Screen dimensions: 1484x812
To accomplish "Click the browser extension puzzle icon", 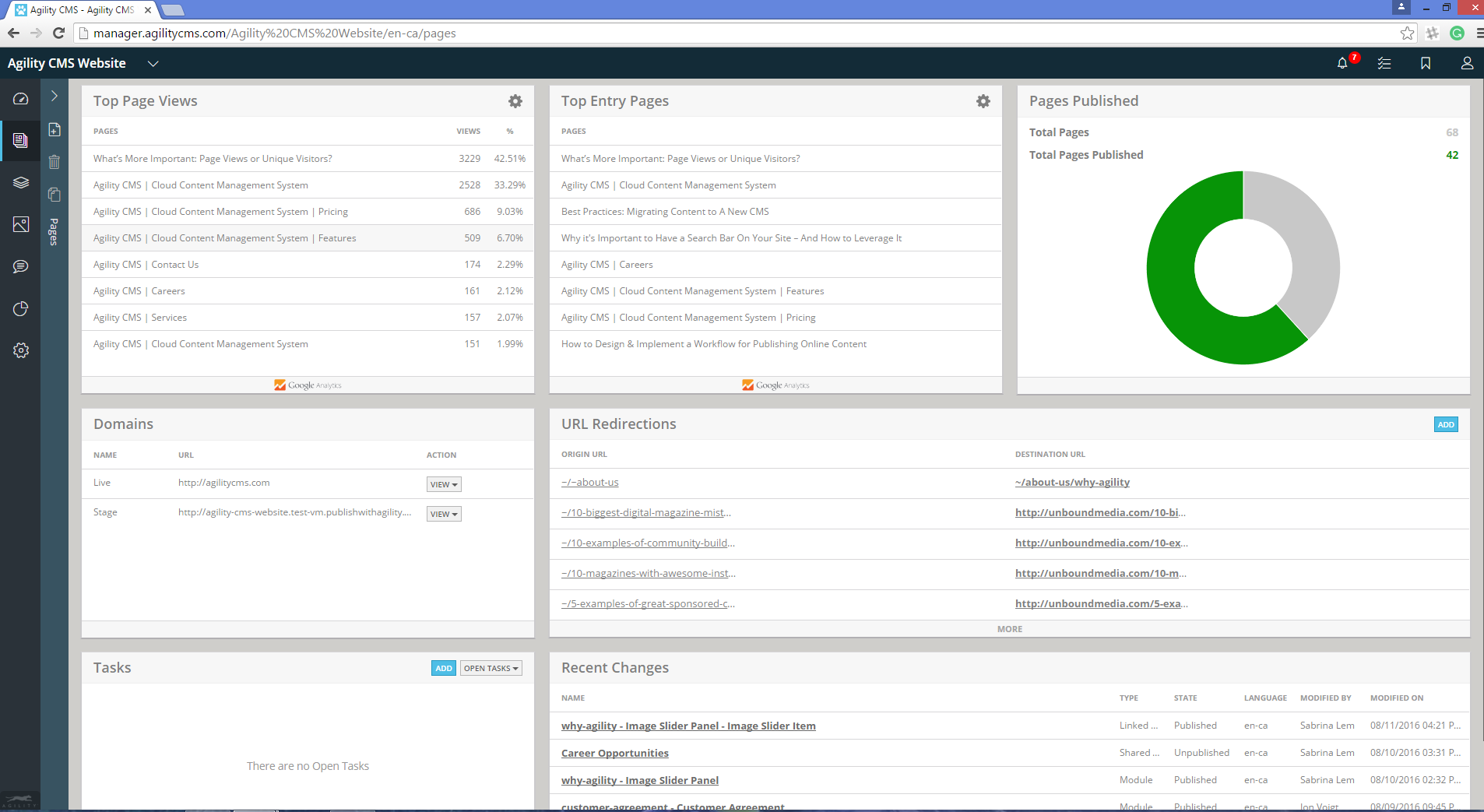I will 1433,33.
